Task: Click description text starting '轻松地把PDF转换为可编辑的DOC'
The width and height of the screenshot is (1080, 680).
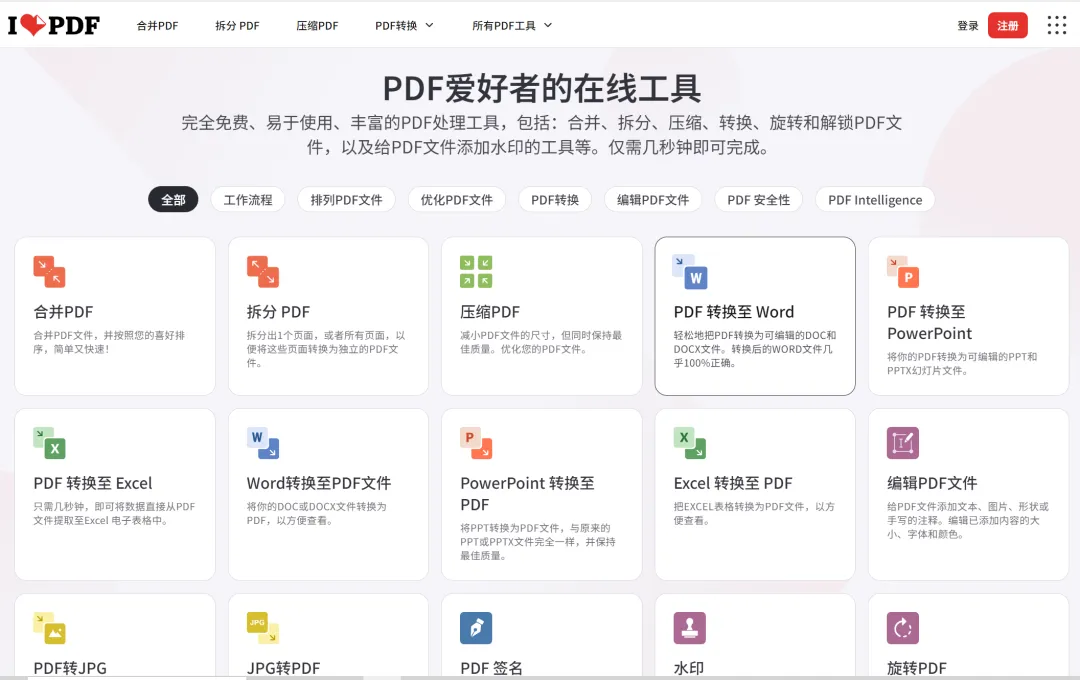Action: [755, 349]
